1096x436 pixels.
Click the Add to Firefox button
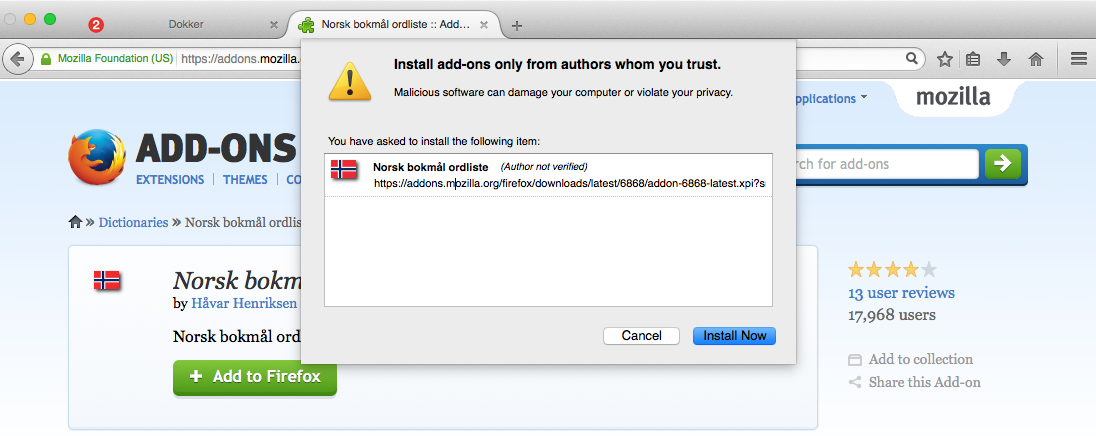point(255,377)
